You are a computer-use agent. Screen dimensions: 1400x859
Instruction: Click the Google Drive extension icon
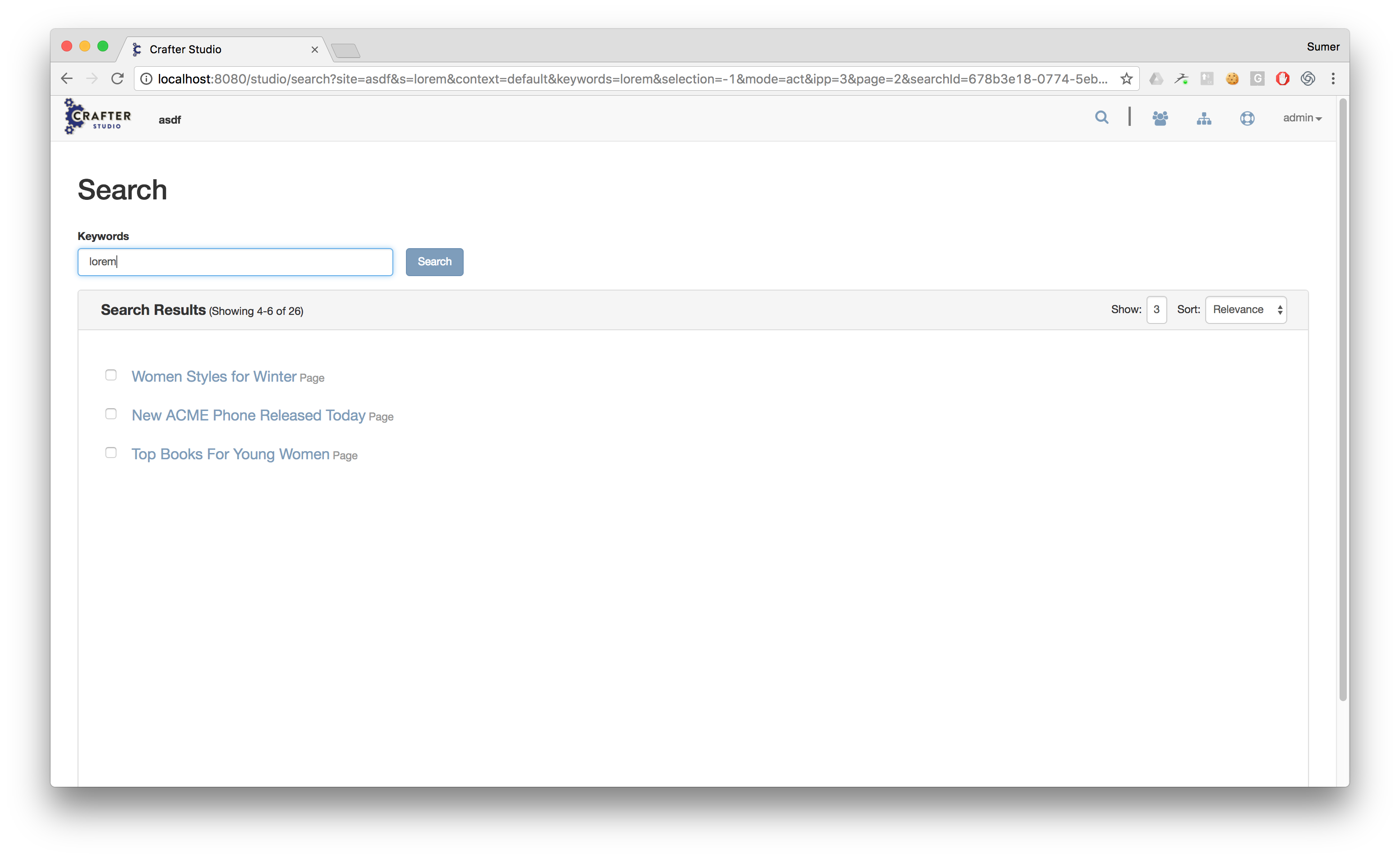point(1156,79)
